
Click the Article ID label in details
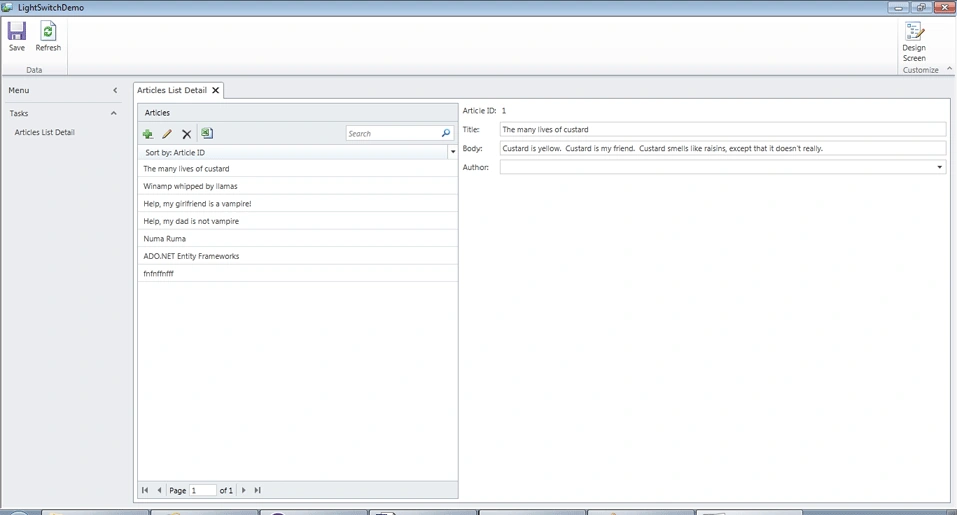click(479, 111)
